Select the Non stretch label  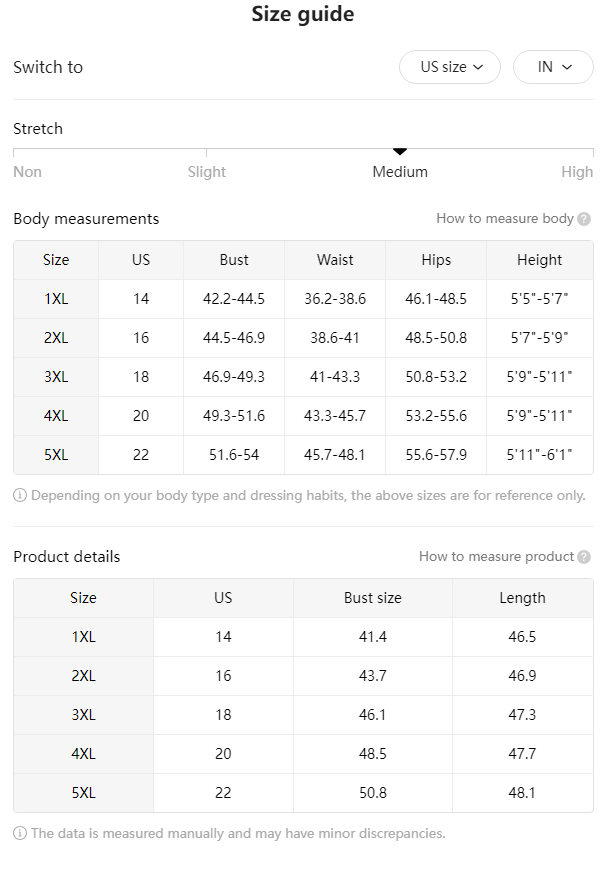pos(27,172)
